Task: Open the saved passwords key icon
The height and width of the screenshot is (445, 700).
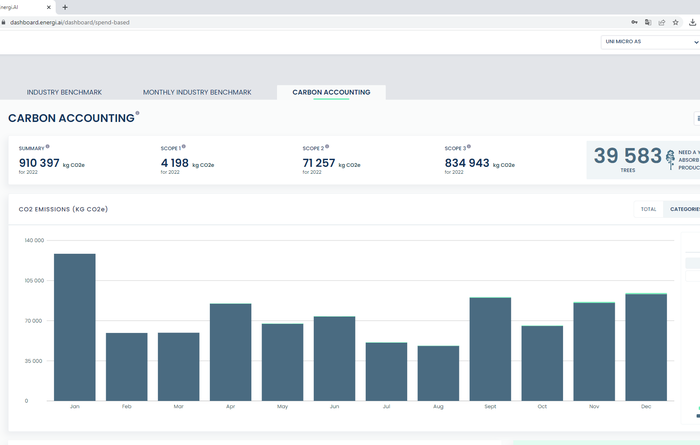Action: (634, 22)
